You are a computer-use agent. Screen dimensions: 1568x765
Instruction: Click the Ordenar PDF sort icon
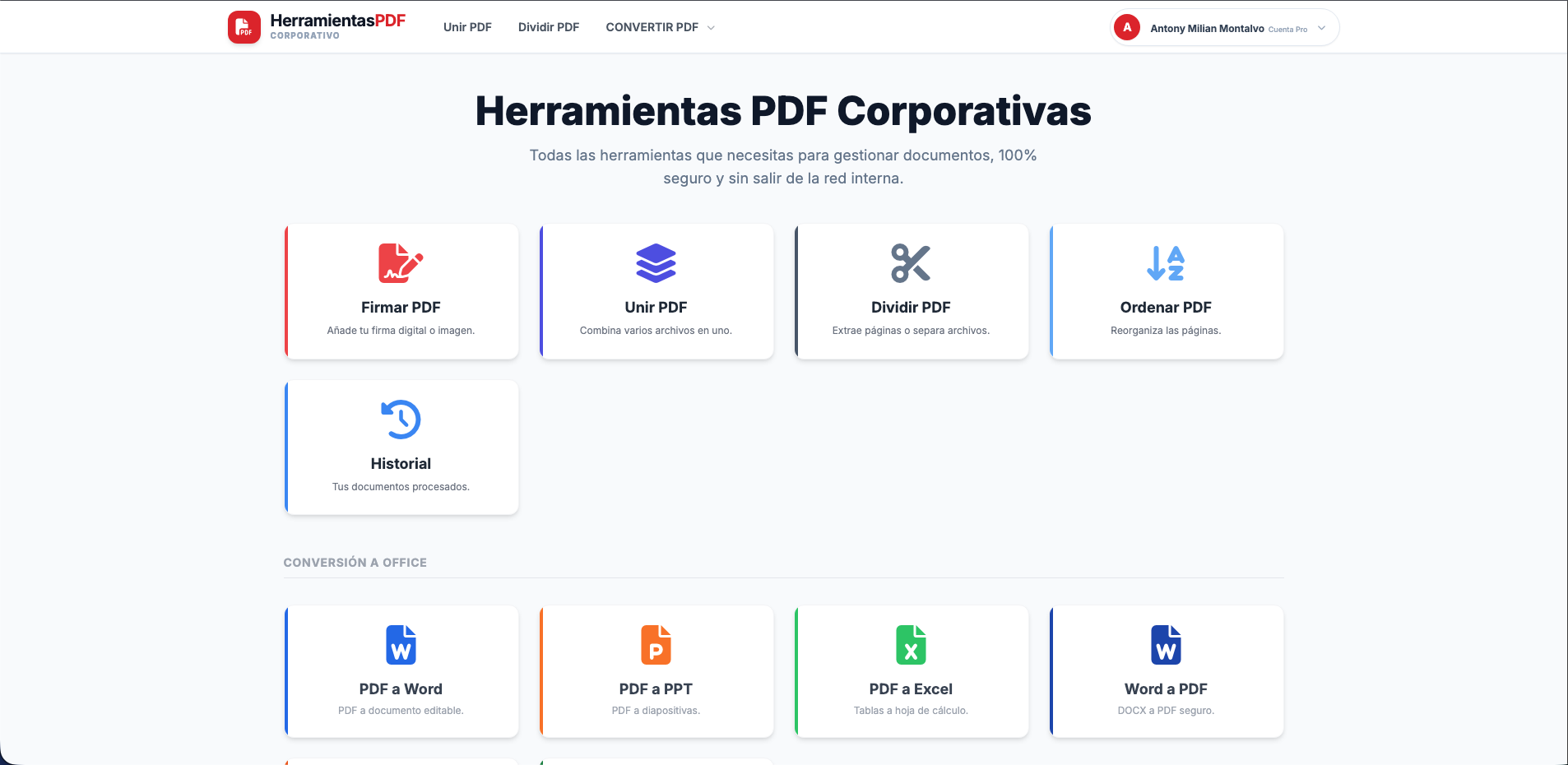[1166, 263]
